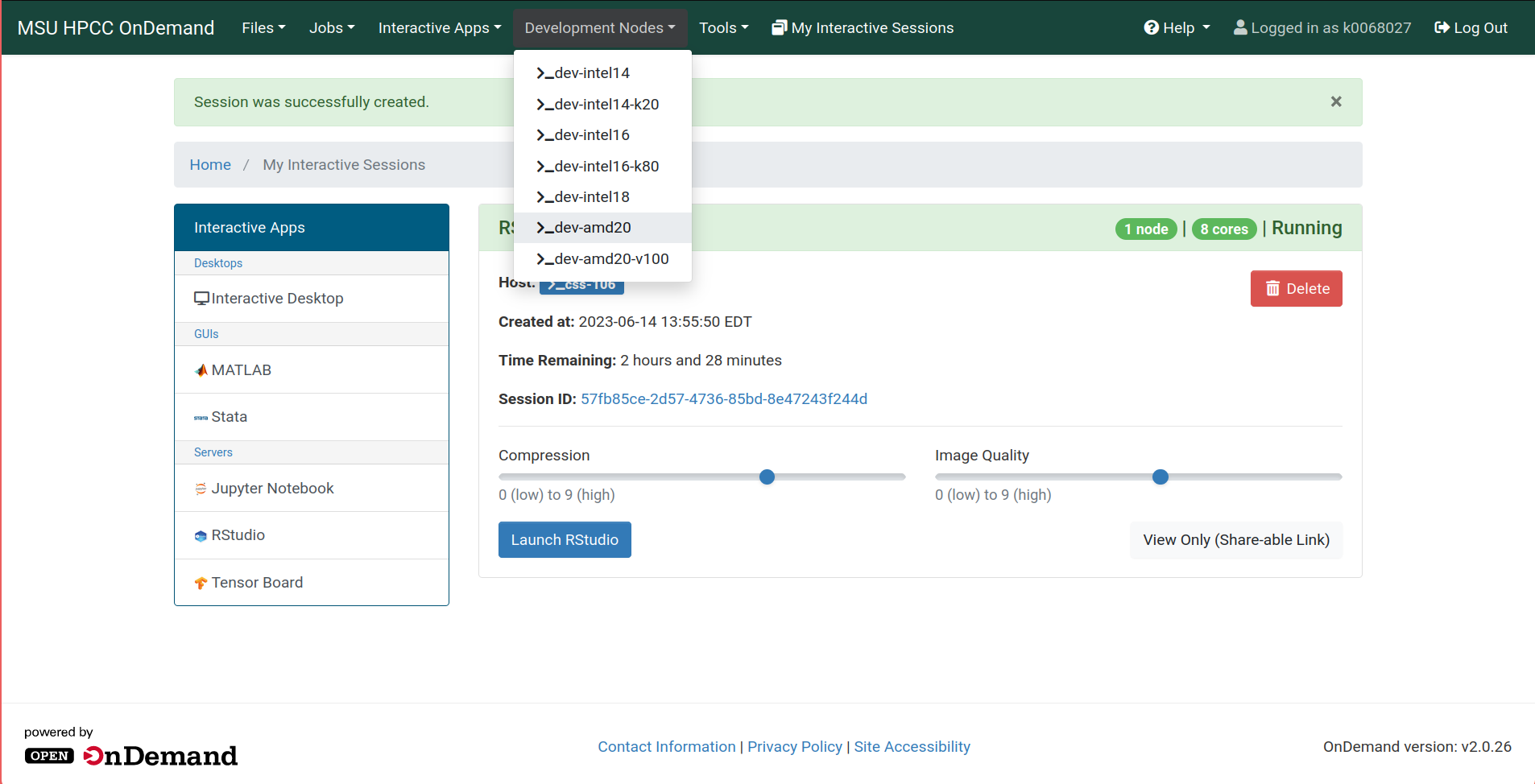The height and width of the screenshot is (784, 1535).
Task: Click the RStudio logo icon
Action: 201,536
